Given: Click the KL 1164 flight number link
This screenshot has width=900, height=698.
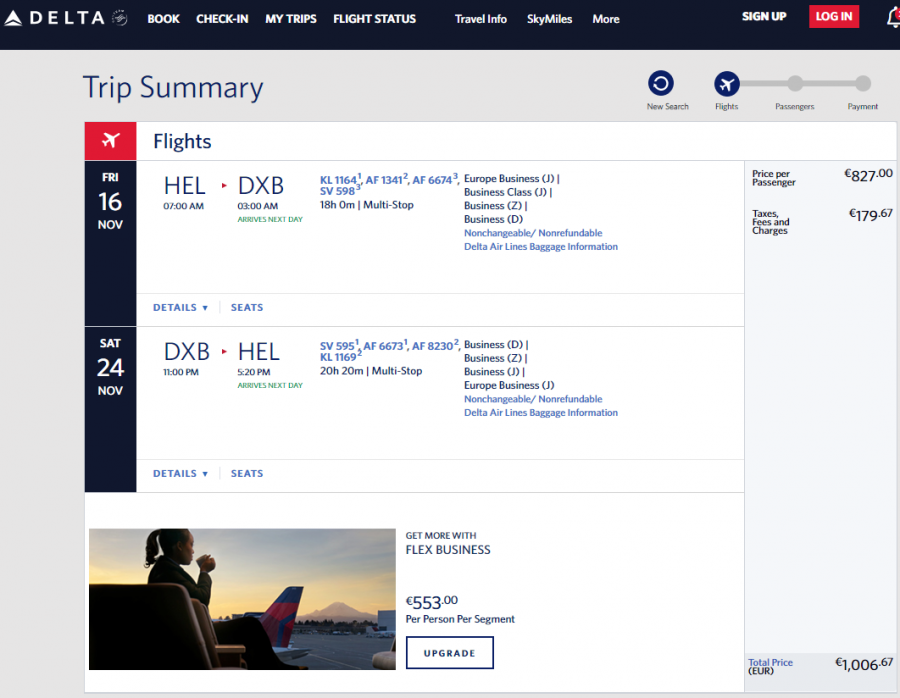Looking at the screenshot, I should [338, 180].
